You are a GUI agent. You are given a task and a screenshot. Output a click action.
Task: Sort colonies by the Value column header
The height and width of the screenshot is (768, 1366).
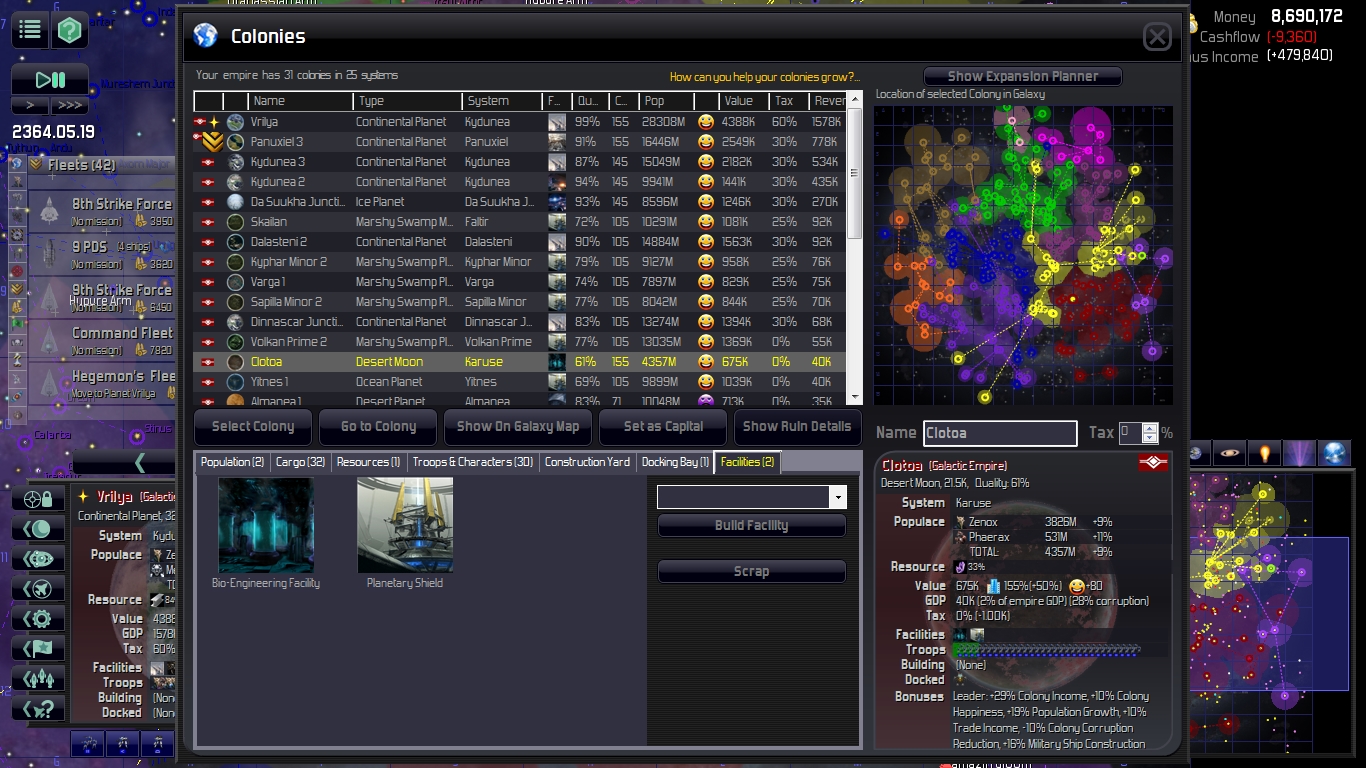744,101
